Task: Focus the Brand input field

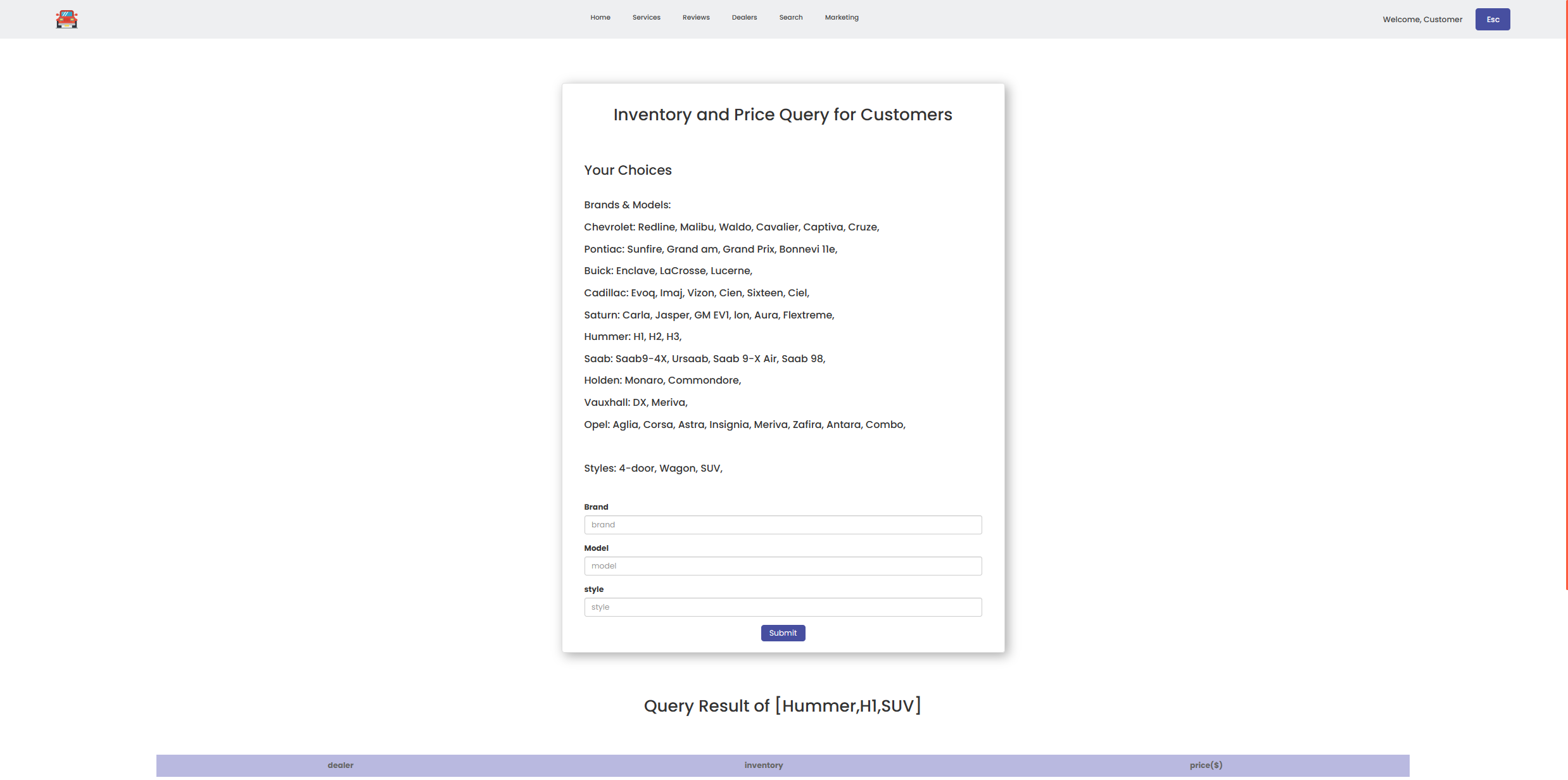Action: pyautogui.click(x=783, y=525)
